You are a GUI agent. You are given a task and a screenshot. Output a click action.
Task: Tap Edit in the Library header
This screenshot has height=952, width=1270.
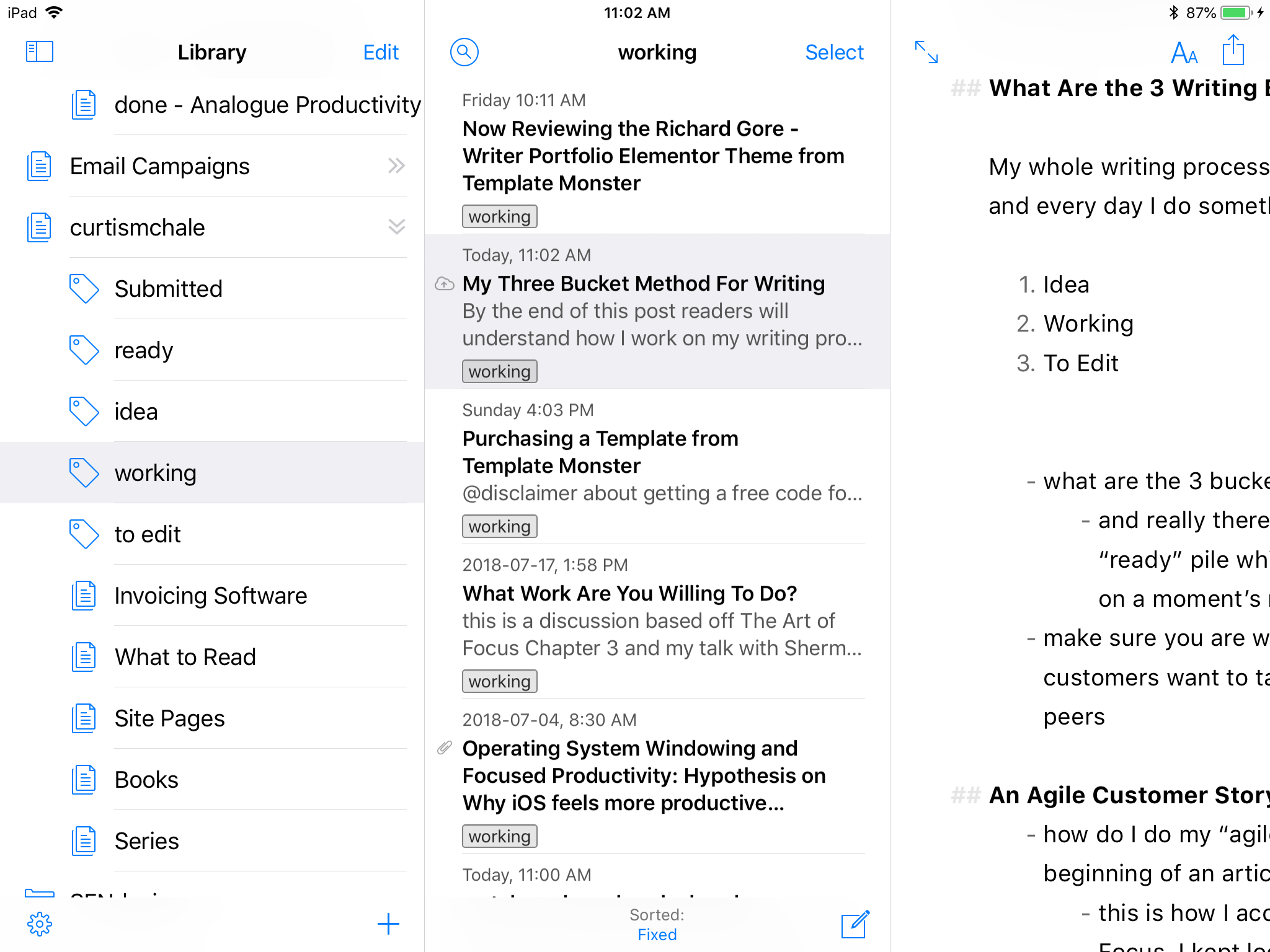(381, 53)
